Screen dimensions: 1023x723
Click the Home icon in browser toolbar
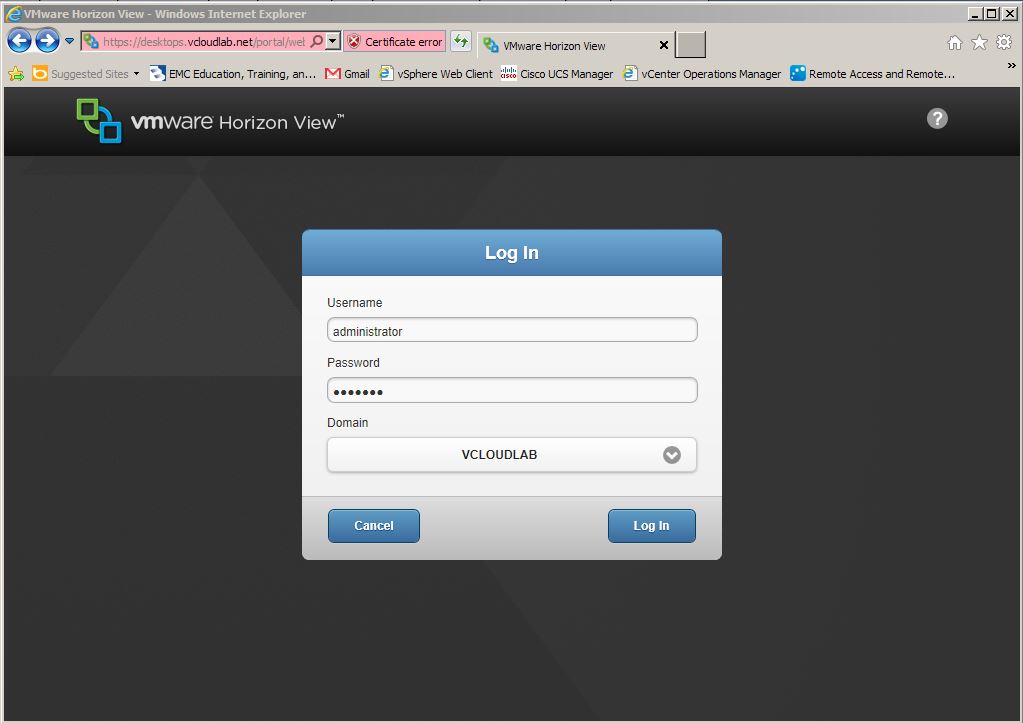(x=954, y=43)
